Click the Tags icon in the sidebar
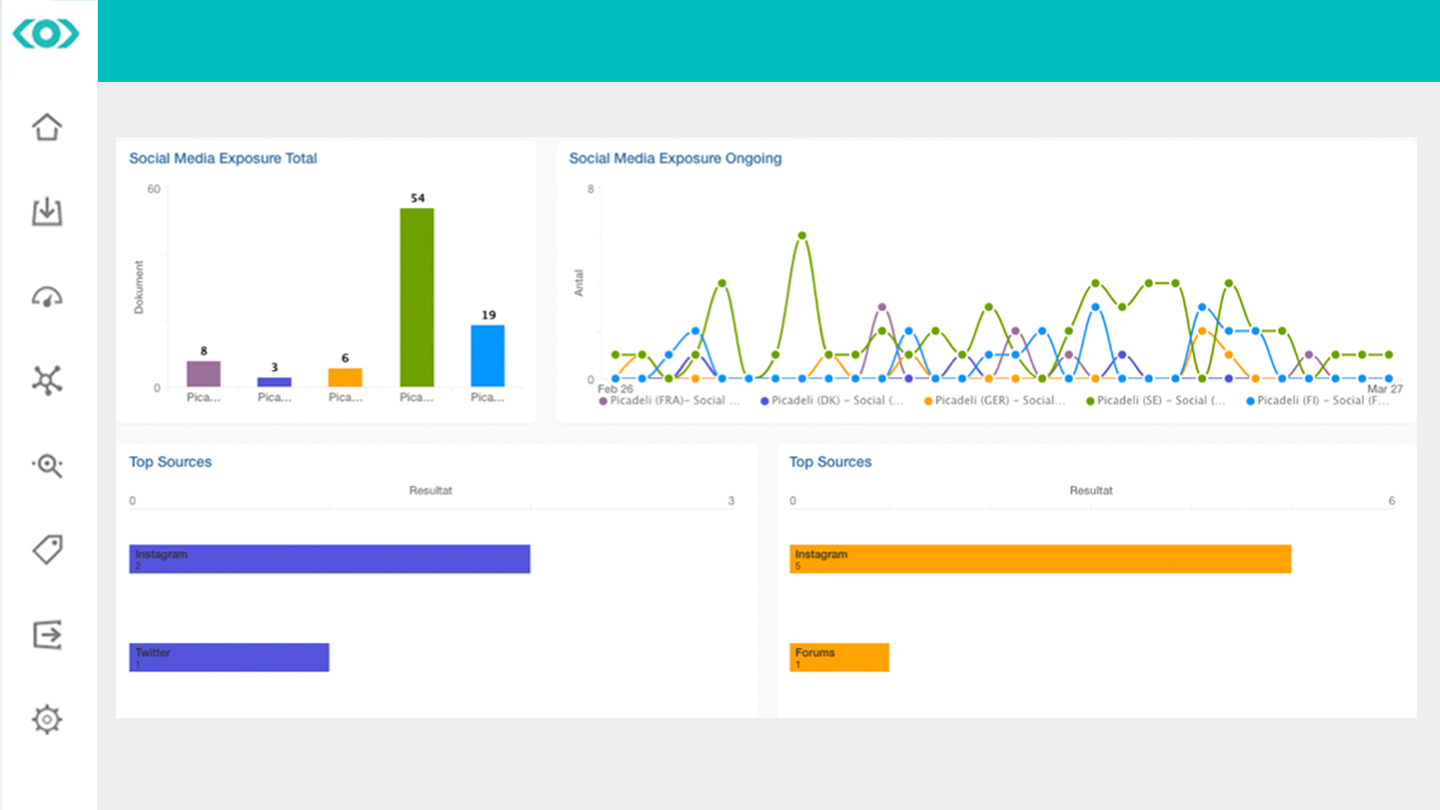Viewport: 1440px width, 810px height. 46,550
